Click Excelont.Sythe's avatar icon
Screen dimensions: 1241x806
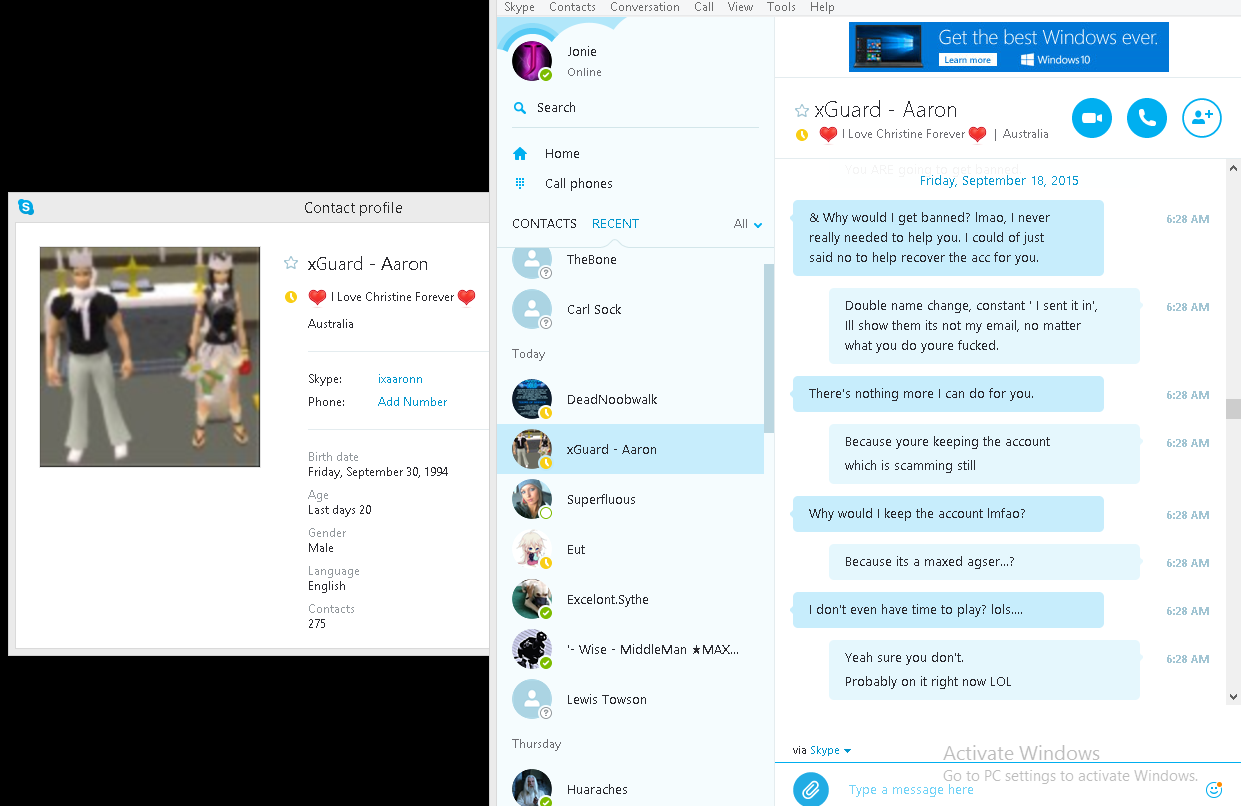point(531,599)
